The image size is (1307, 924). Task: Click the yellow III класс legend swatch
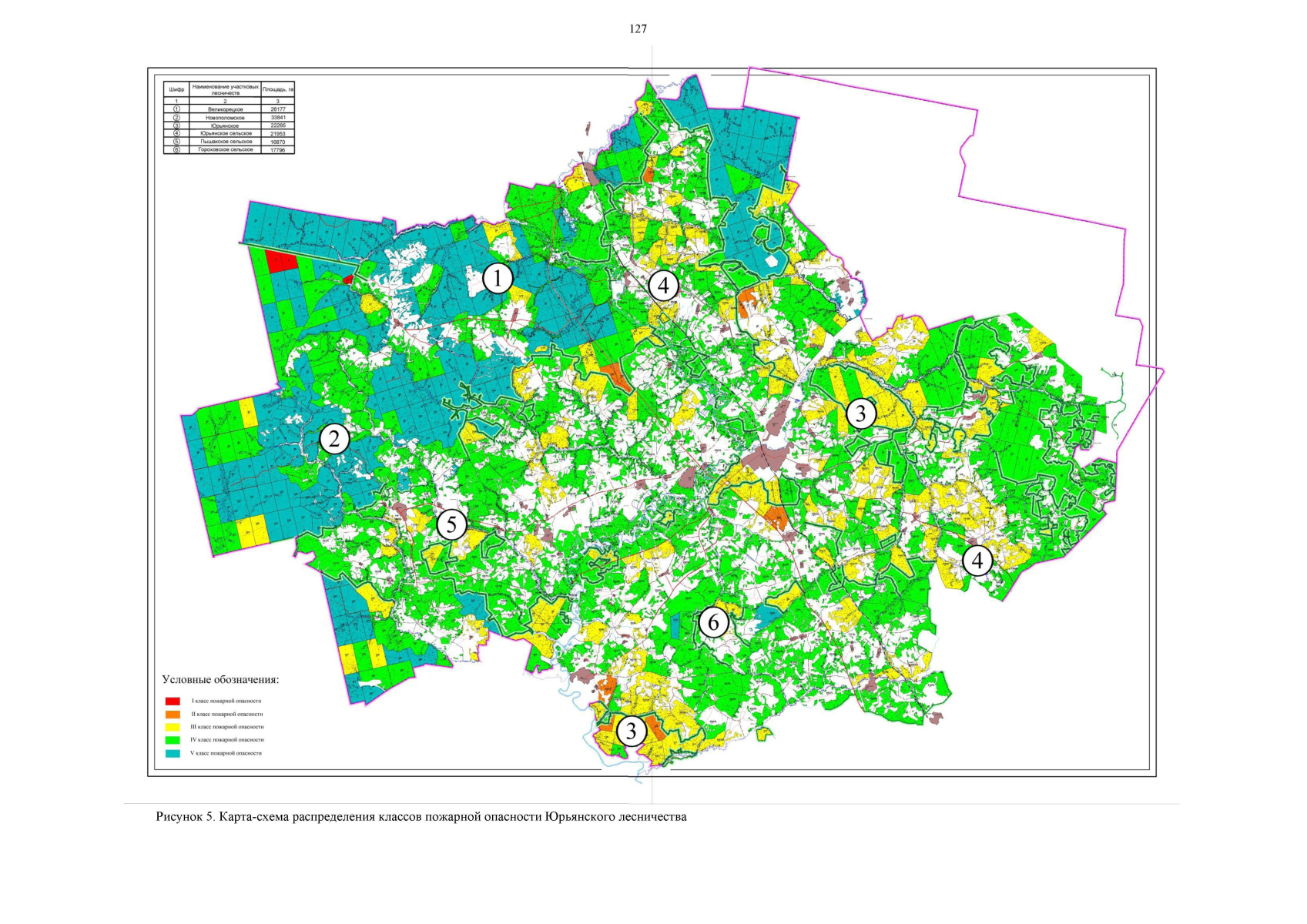173,727
